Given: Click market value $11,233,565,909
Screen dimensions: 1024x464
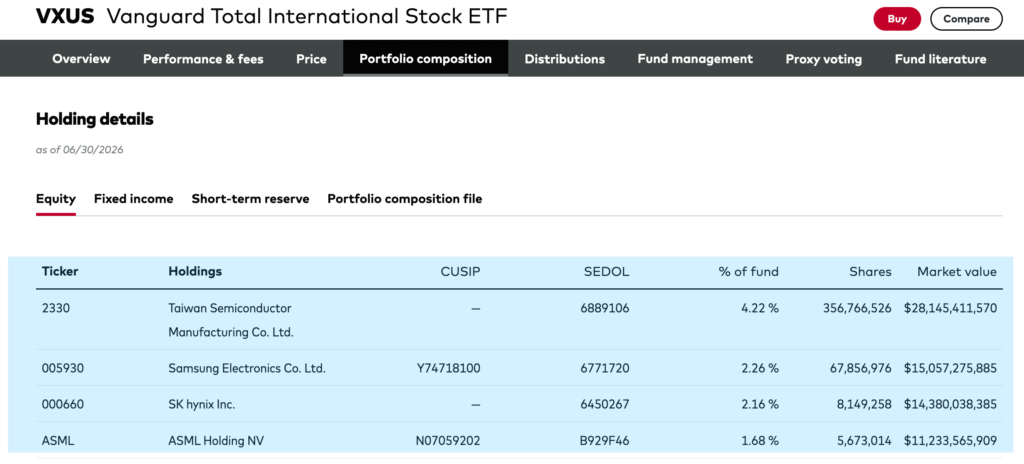Looking at the screenshot, I should [950, 441].
